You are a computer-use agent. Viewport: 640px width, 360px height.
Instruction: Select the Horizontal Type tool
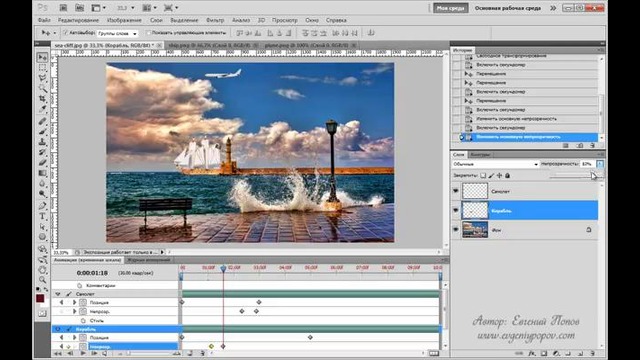coord(42,216)
